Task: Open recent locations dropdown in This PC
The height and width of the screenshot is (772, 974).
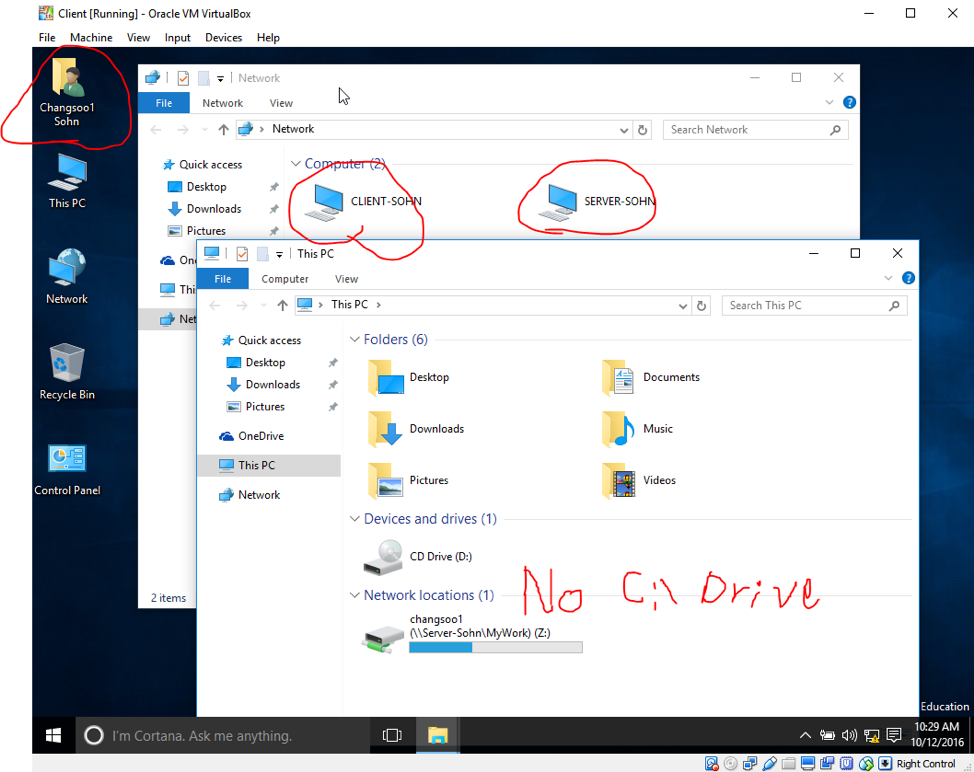Action: point(263,306)
